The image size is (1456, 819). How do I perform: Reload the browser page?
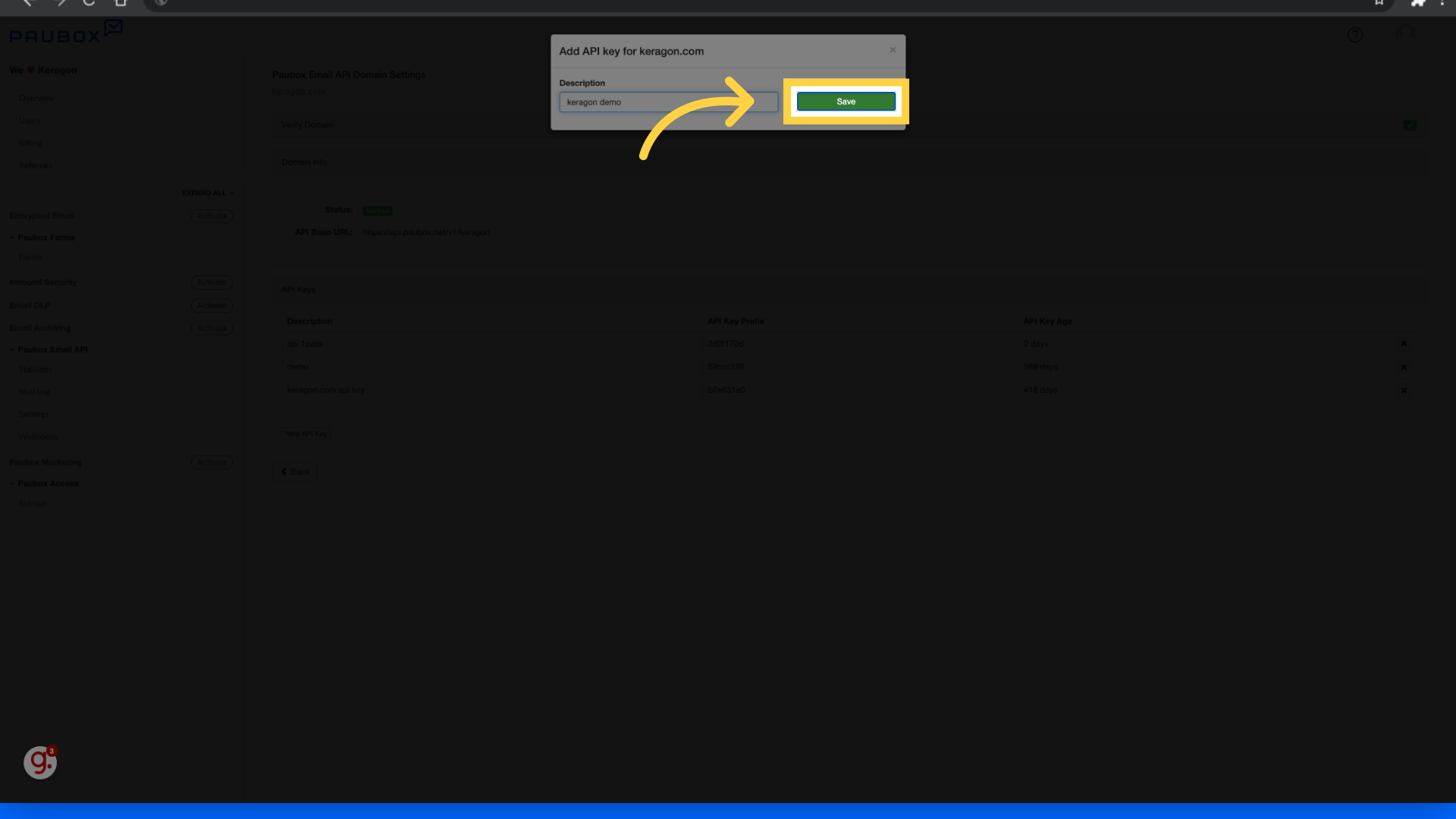(89, 2)
